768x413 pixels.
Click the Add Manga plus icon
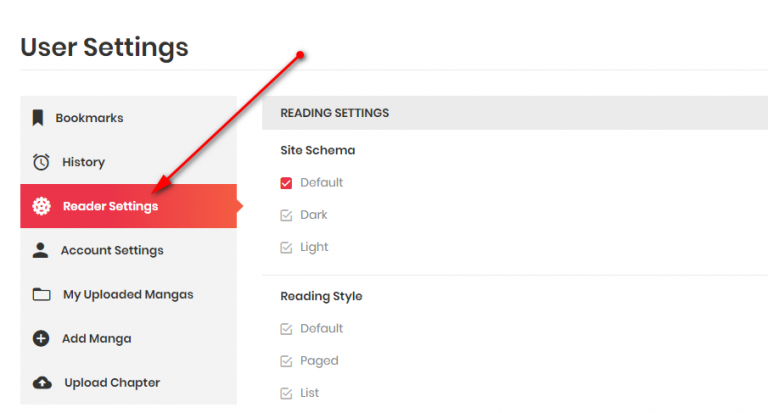click(41, 339)
